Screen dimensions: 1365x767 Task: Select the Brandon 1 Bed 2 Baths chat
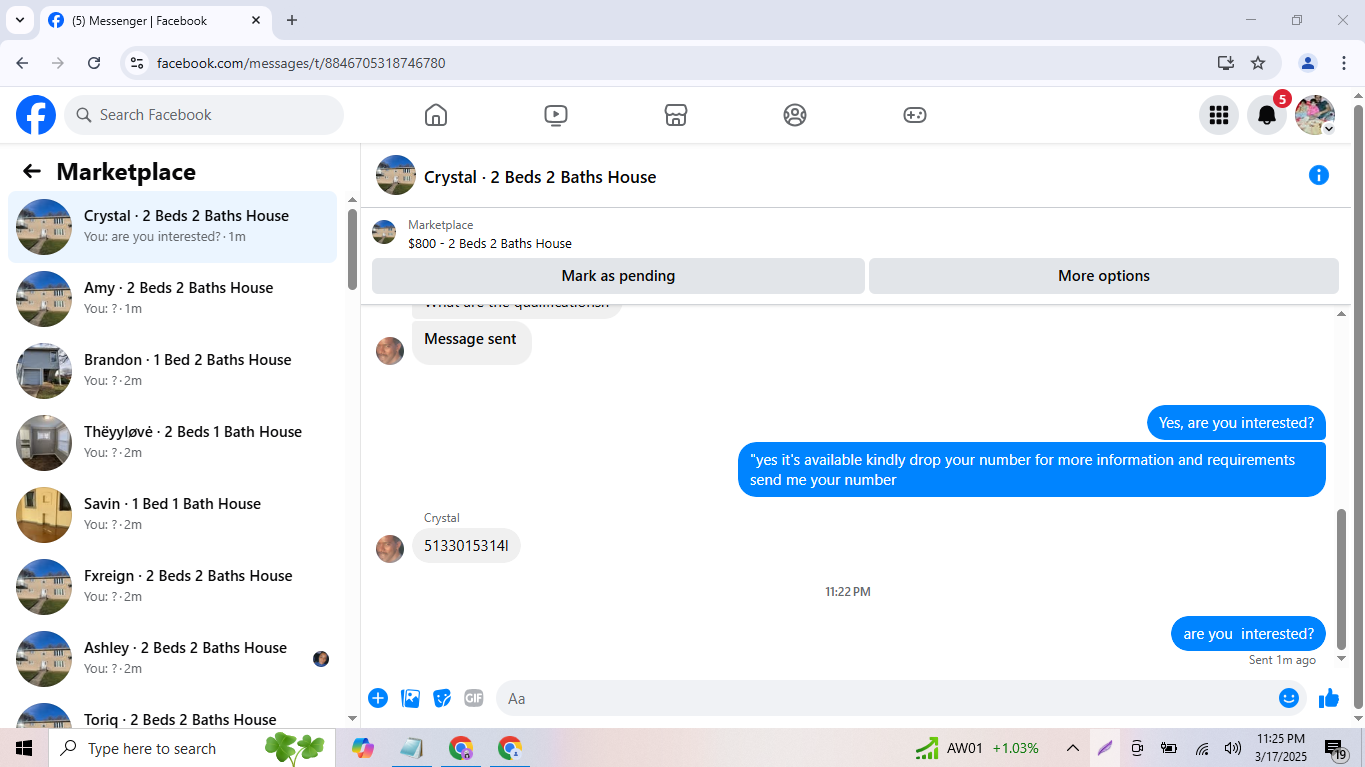pyautogui.click(x=173, y=371)
